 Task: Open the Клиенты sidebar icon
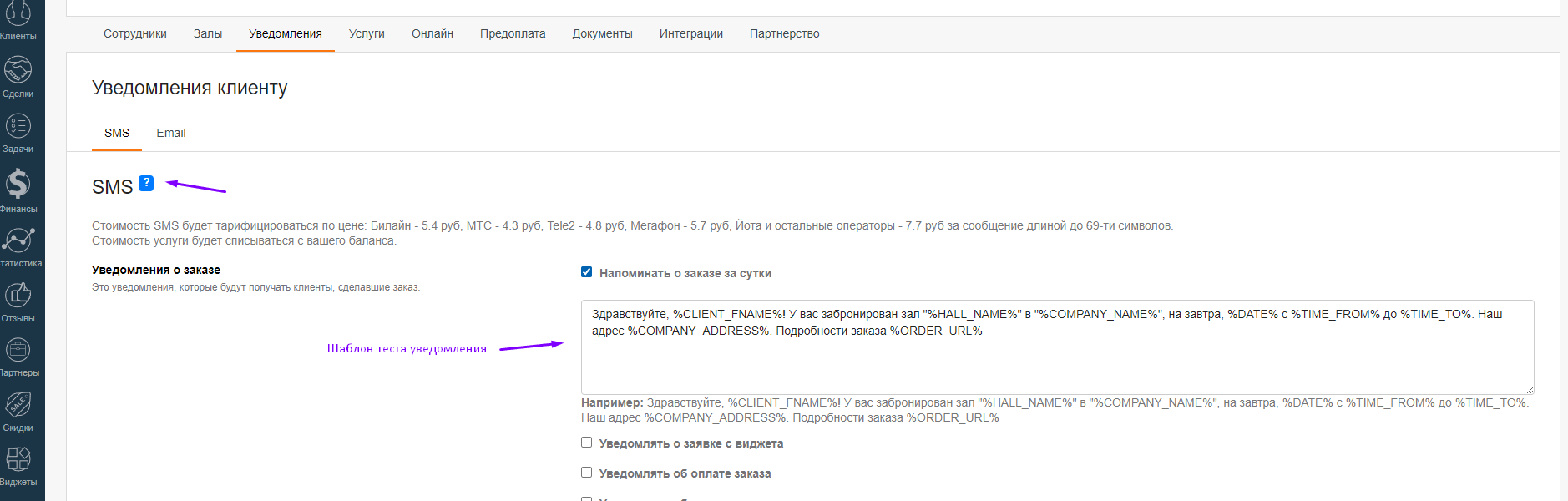18,15
